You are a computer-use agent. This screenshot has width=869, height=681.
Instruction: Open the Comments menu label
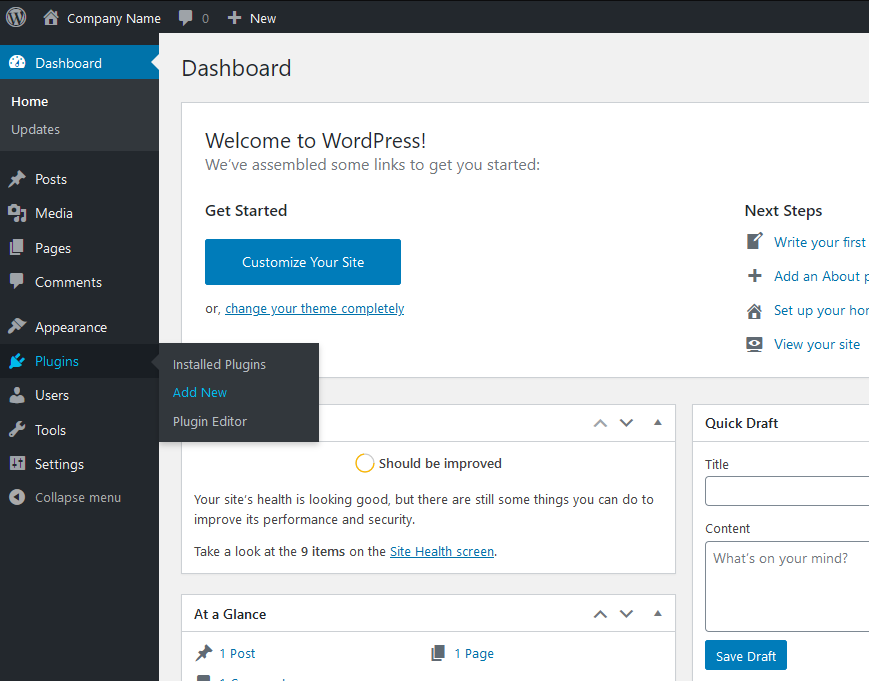[x=68, y=282]
